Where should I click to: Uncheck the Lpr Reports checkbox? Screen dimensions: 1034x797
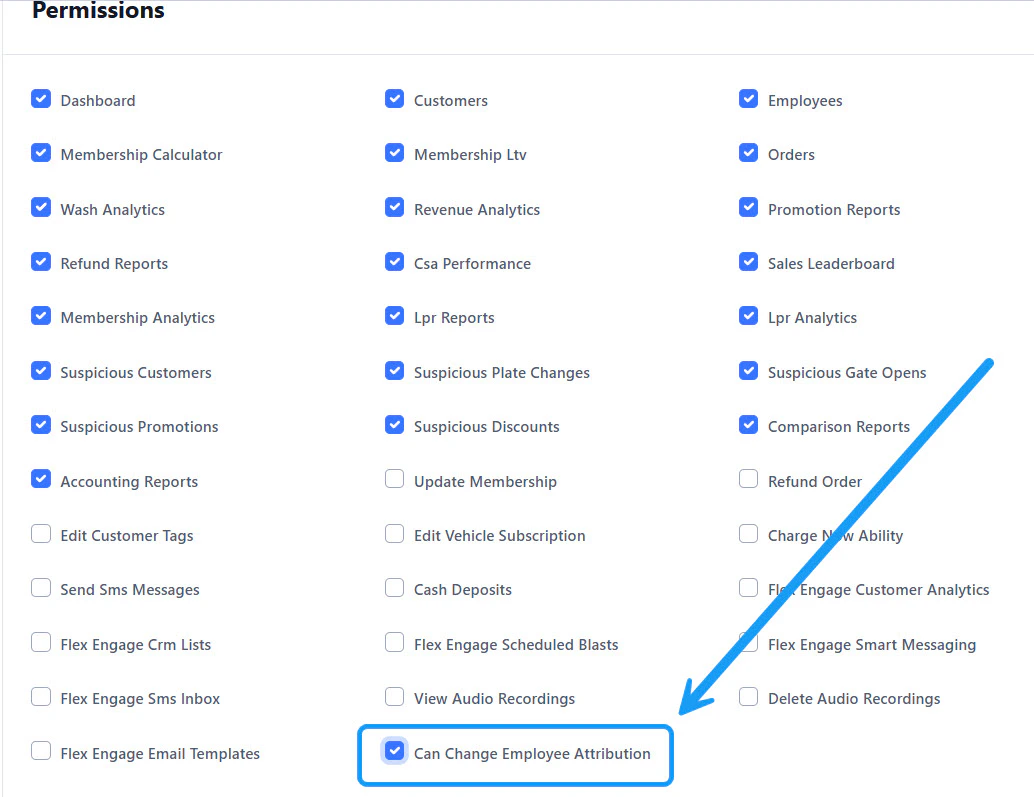[394, 316]
